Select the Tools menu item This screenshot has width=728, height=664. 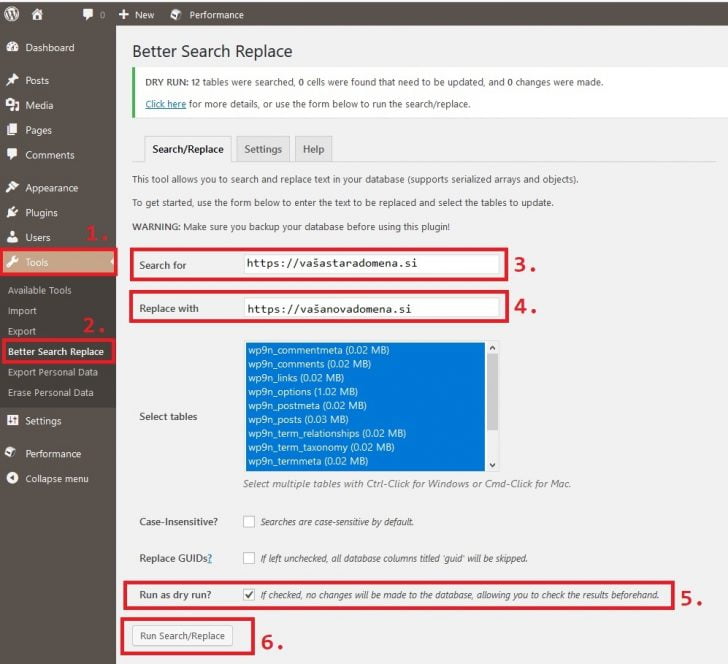click(x=58, y=262)
